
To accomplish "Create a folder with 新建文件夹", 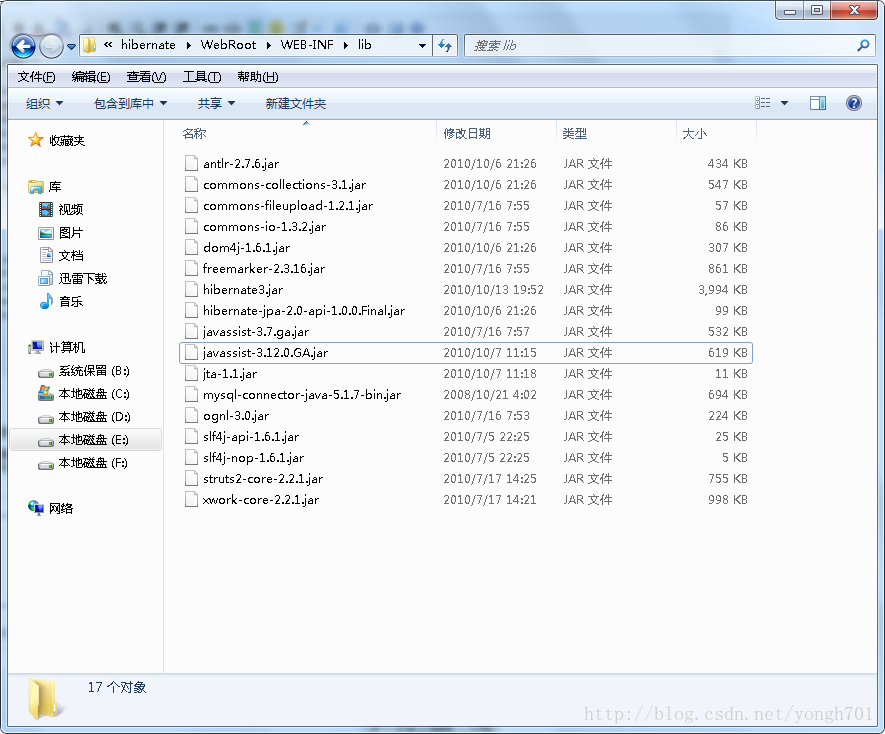I will (x=296, y=103).
